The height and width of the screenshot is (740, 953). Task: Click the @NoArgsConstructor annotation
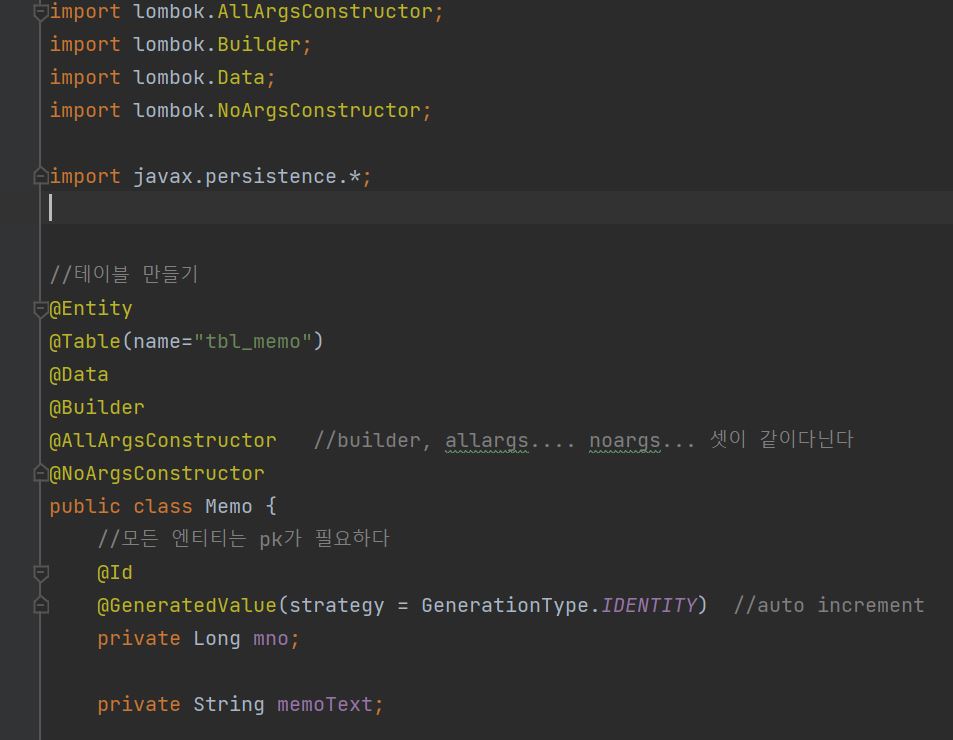(x=156, y=473)
